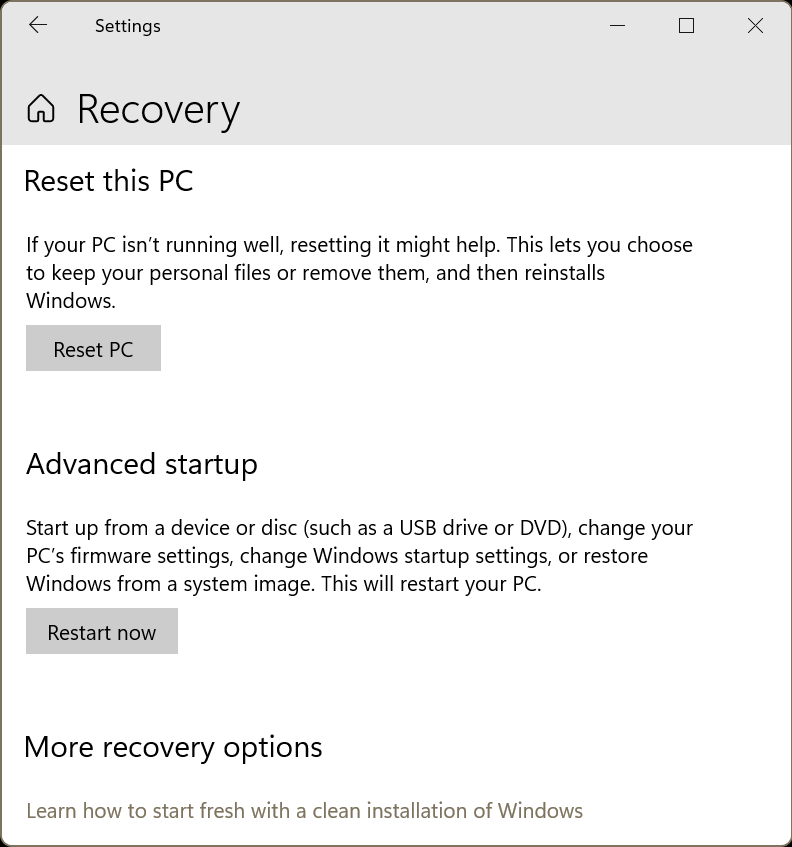Maximize the Settings window
The width and height of the screenshot is (792, 847).
click(685, 26)
